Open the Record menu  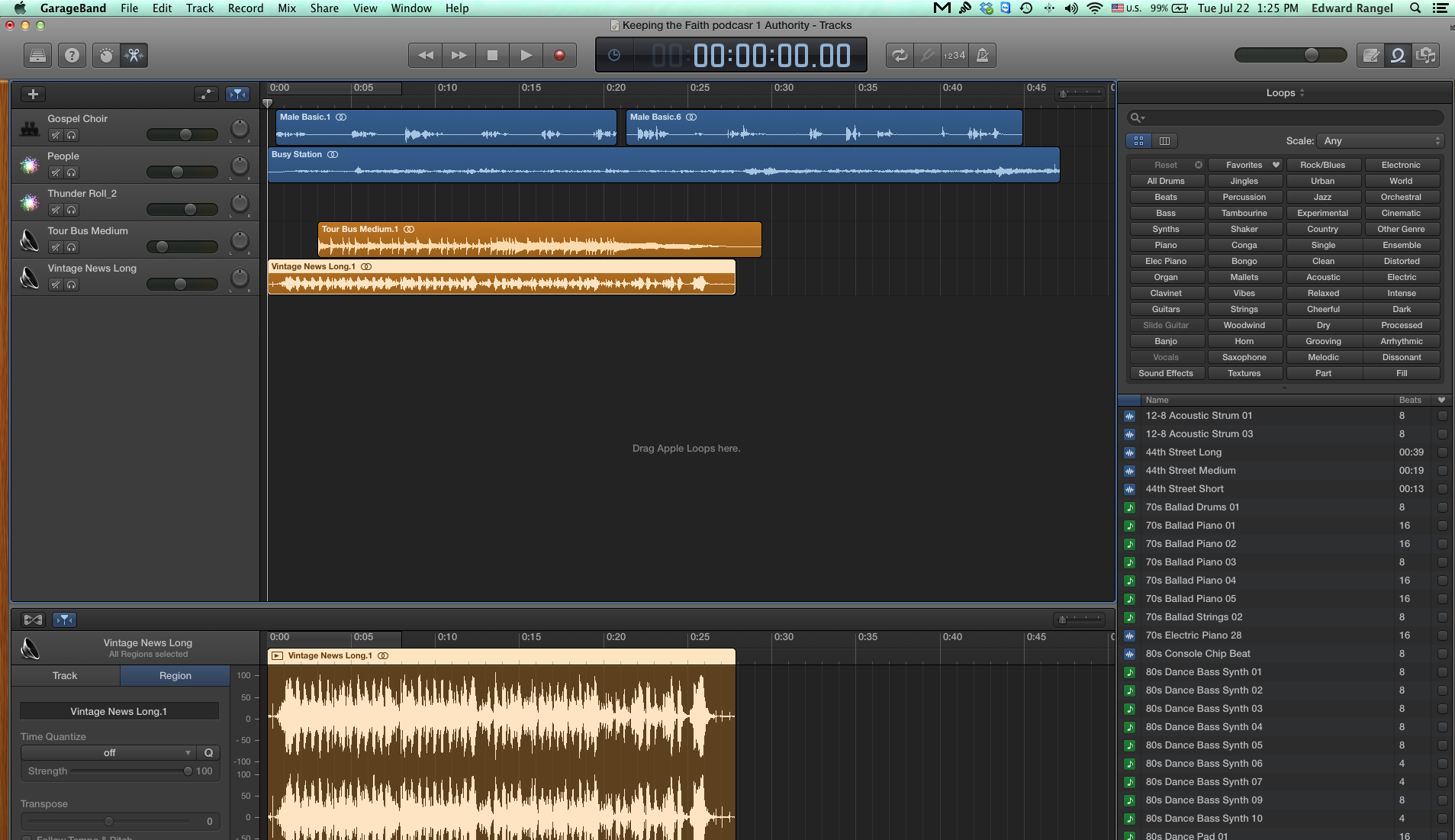point(246,8)
